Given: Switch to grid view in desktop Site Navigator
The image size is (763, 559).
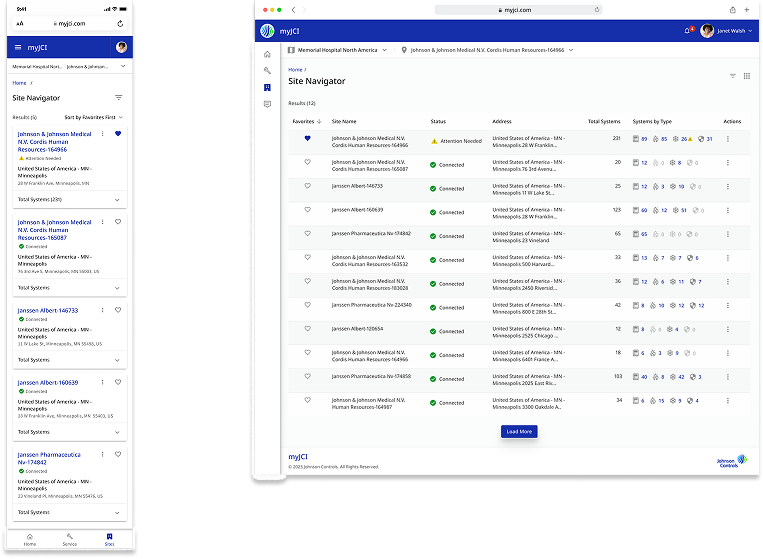Looking at the screenshot, I should click(x=746, y=76).
